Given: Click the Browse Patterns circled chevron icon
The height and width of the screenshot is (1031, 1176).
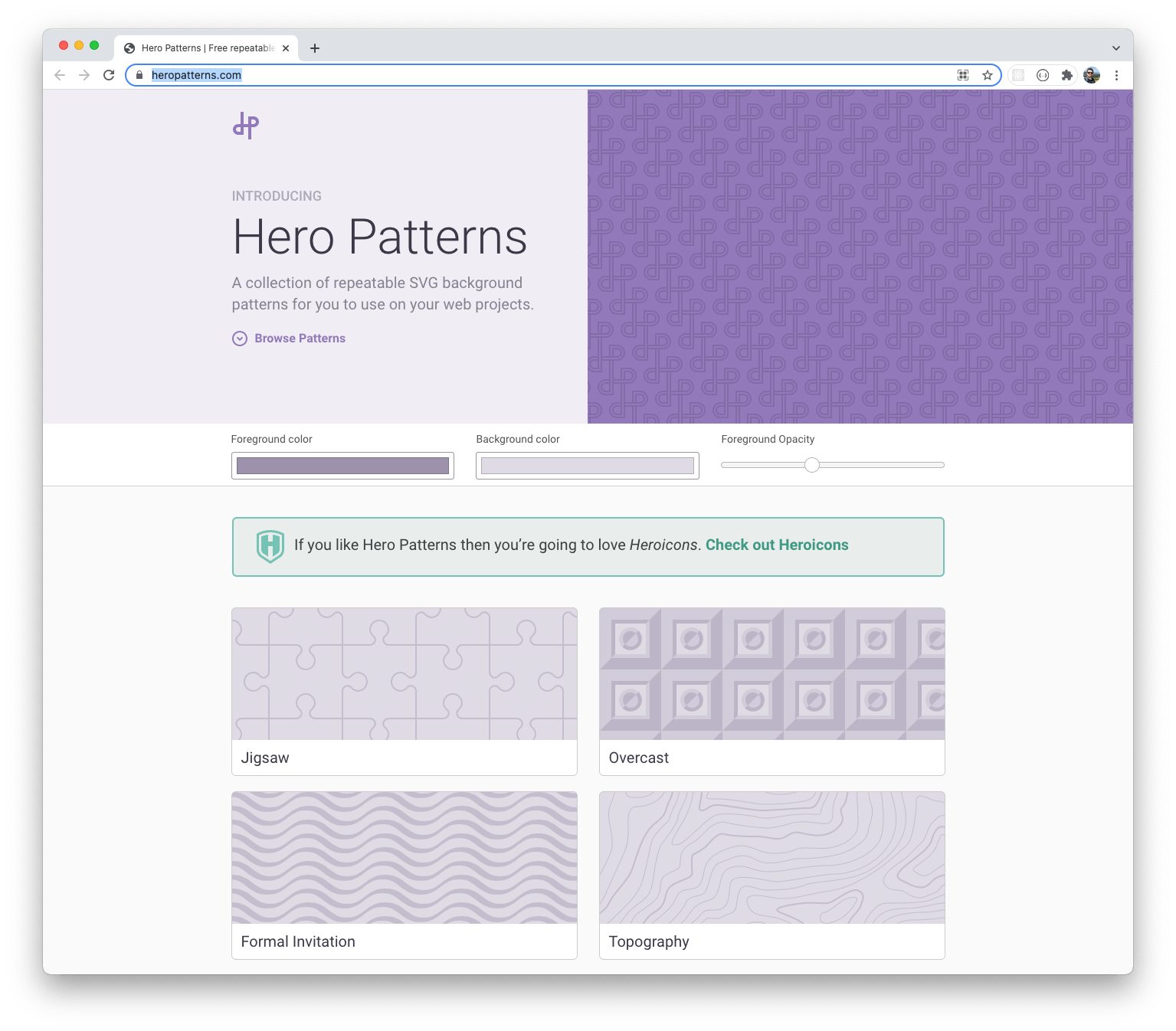Looking at the screenshot, I should click(240, 339).
